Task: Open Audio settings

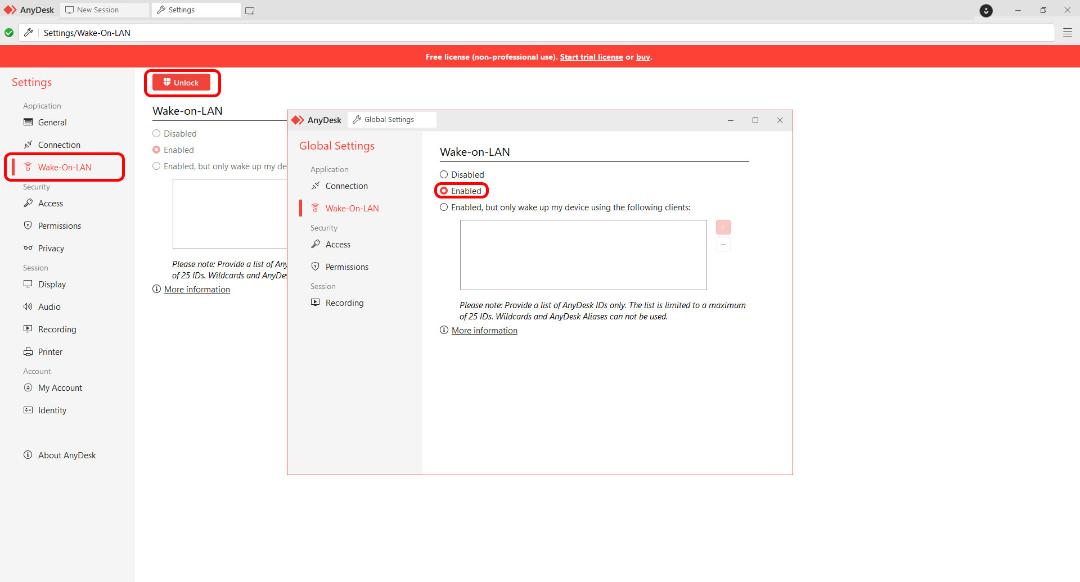Action: point(49,307)
